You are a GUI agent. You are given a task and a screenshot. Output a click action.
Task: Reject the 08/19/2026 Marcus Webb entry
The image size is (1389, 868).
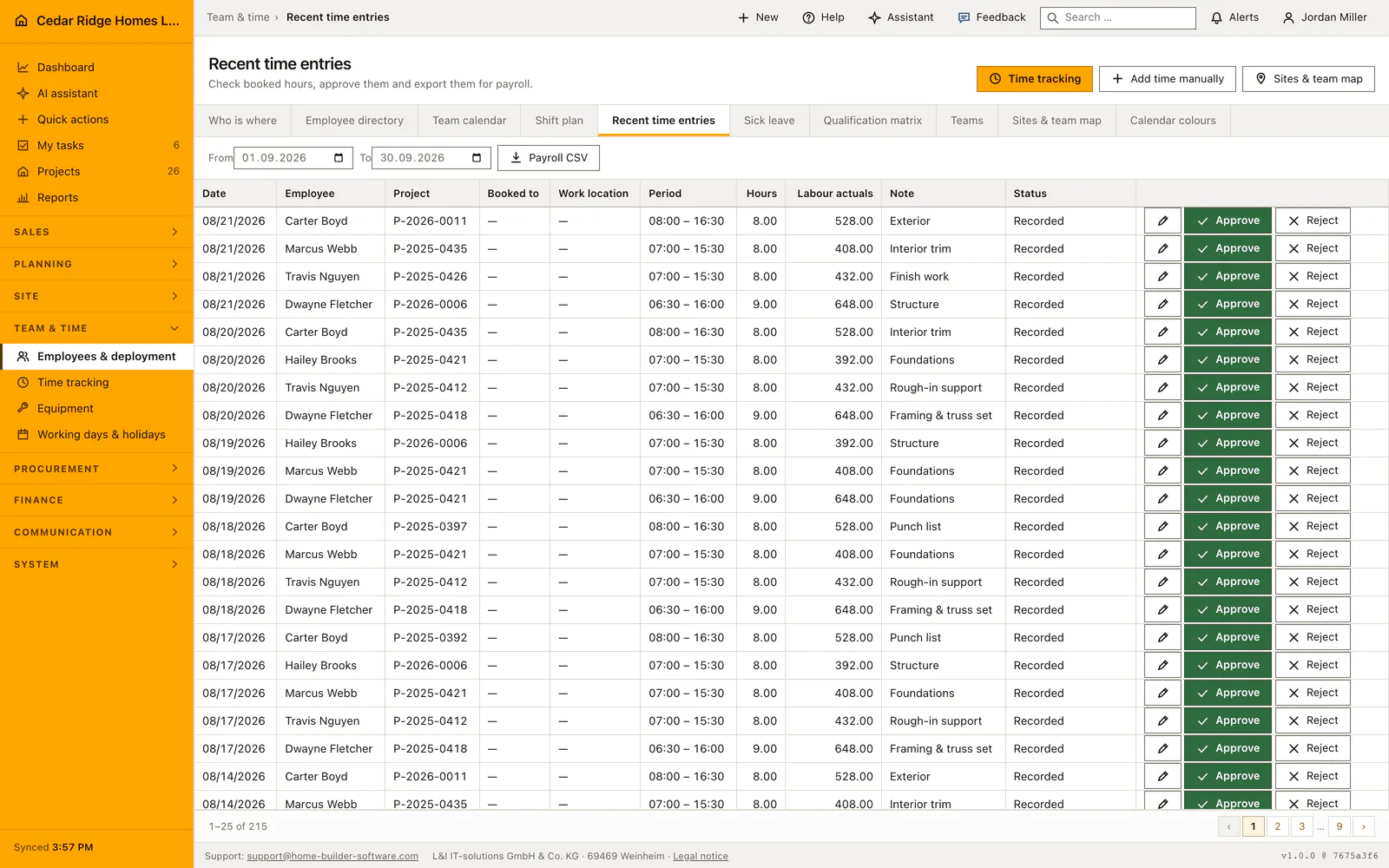tap(1313, 470)
